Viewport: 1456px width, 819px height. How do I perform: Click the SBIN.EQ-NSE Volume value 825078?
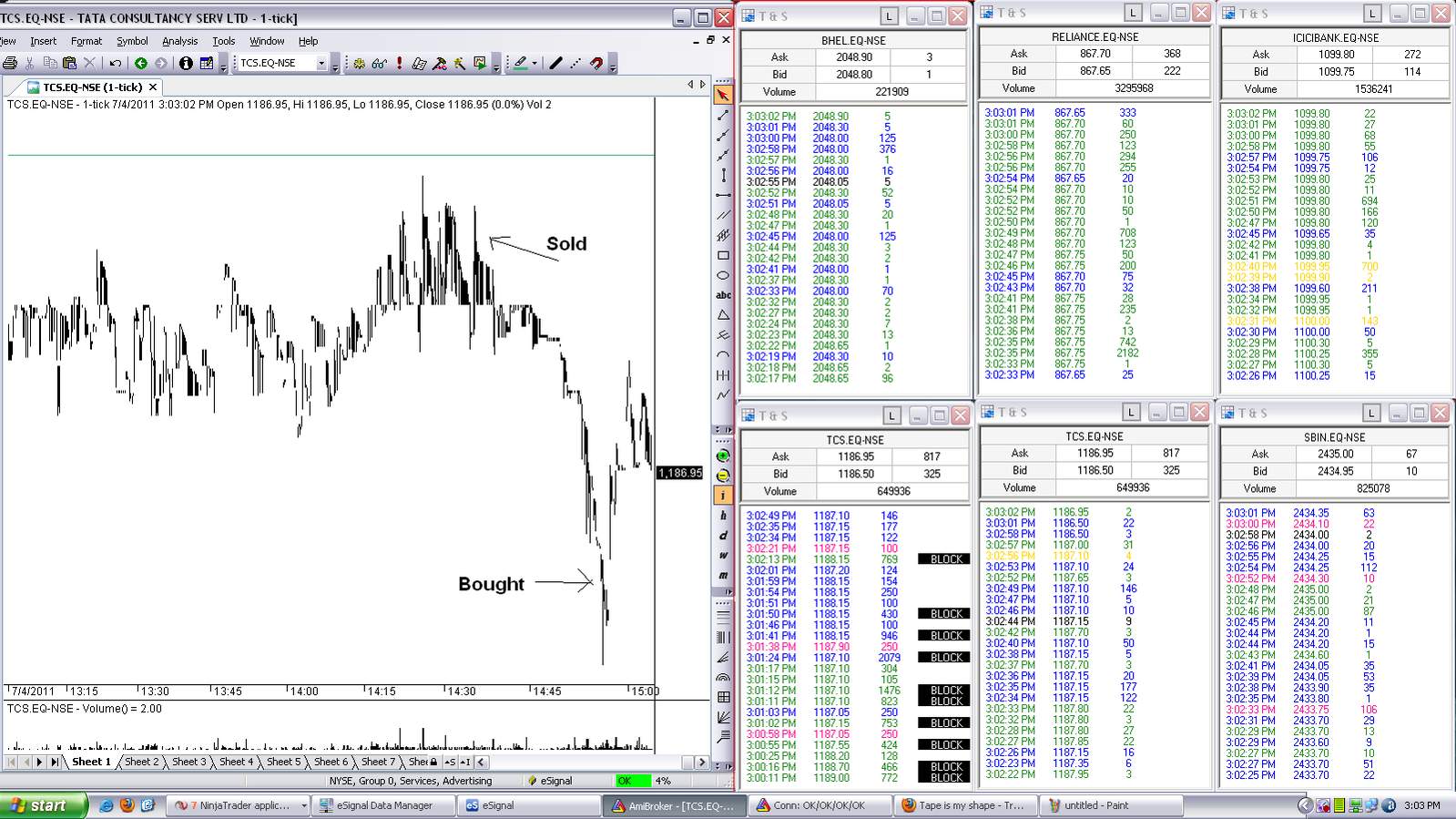point(1373,488)
